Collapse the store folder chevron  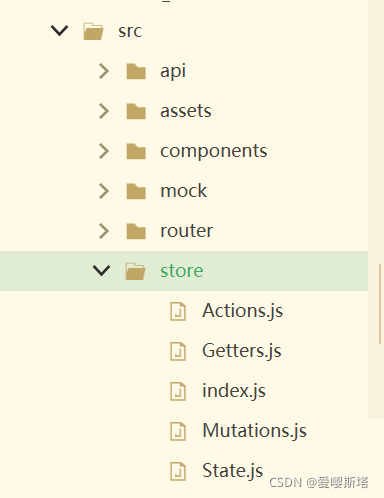(102, 271)
